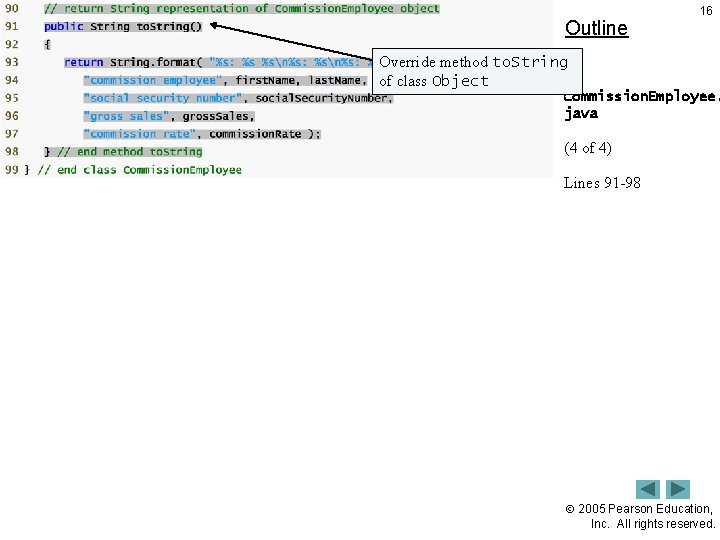This screenshot has height=540, width=720.
Task: Click the '// end method toString' comment
Action: (x=129, y=152)
